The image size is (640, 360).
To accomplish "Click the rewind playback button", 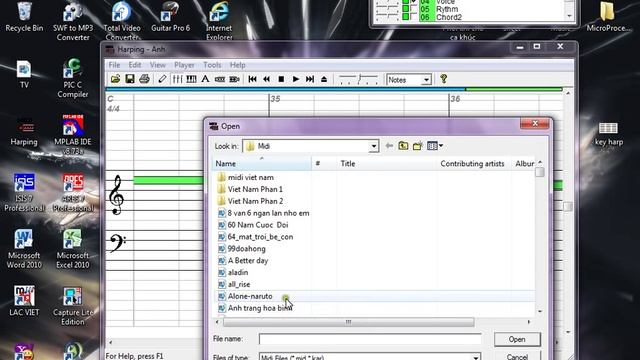I will pos(267,79).
